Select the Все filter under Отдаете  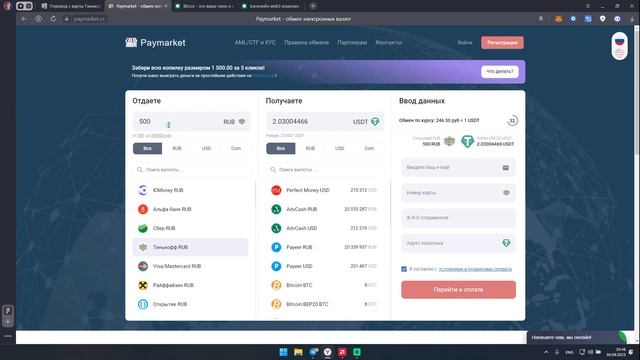pyautogui.click(x=147, y=148)
